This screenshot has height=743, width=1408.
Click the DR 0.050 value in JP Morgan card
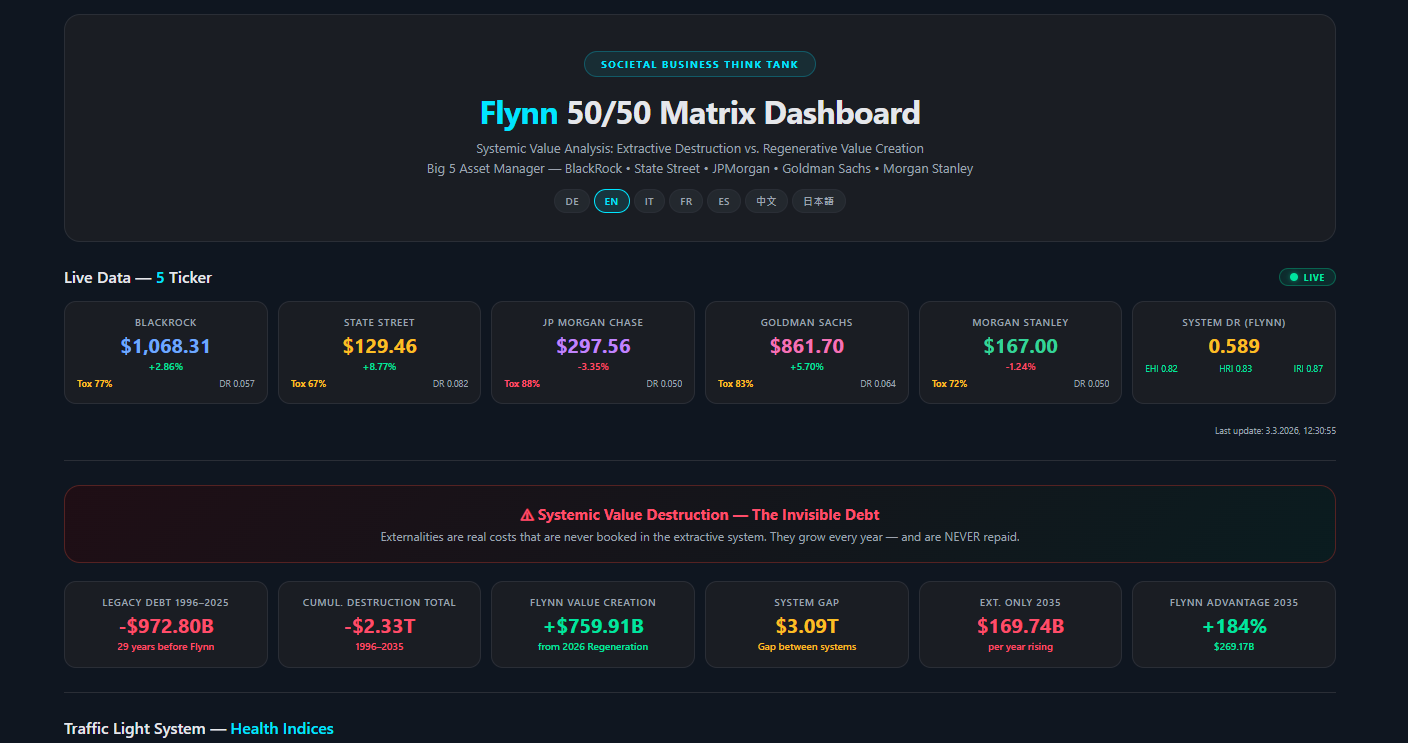pos(664,384)
